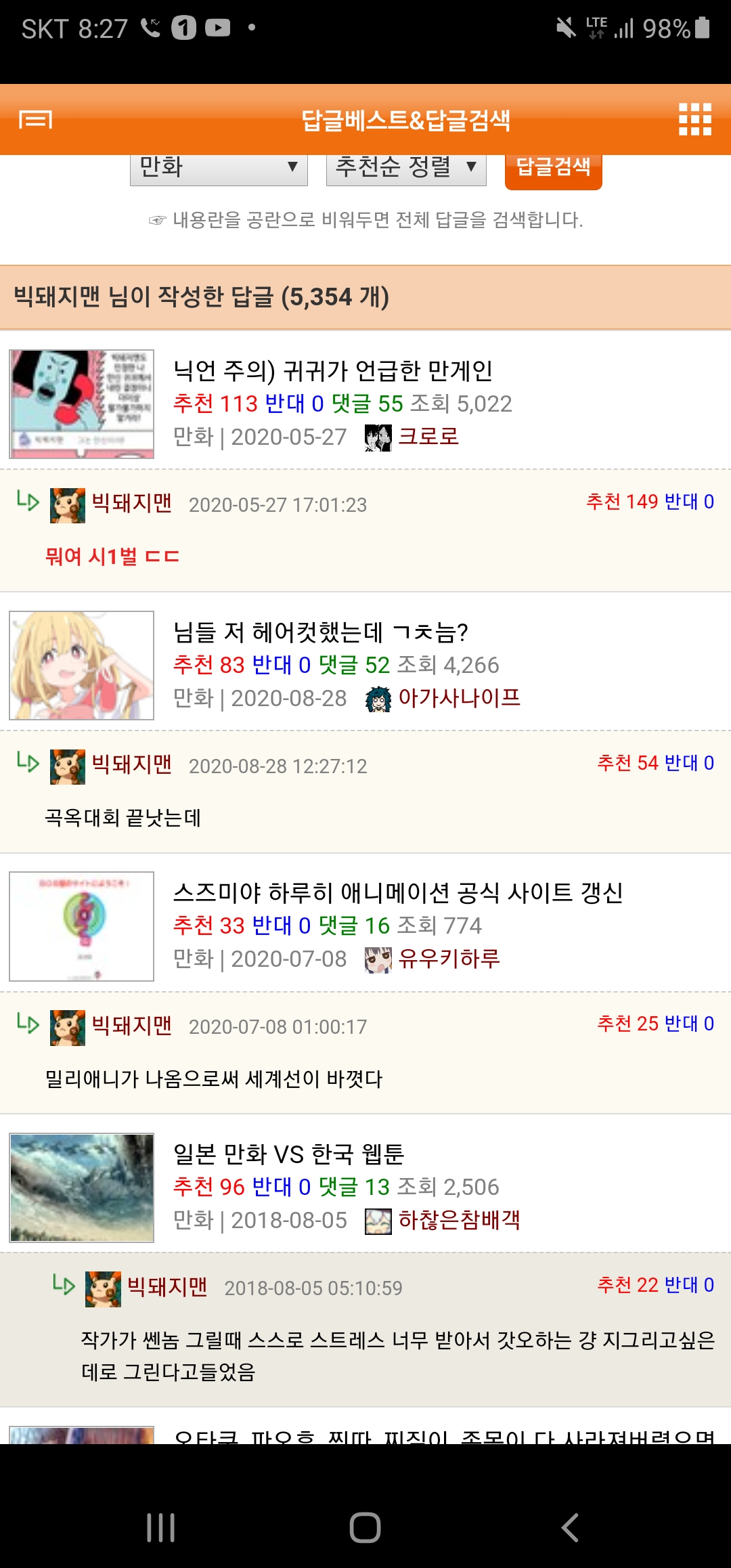Open post 닉언 주의) 귀귀가 언급한 만게인
Image resolution: width=731 pixels, height=1568 pixels.
(x=333, y=370)
